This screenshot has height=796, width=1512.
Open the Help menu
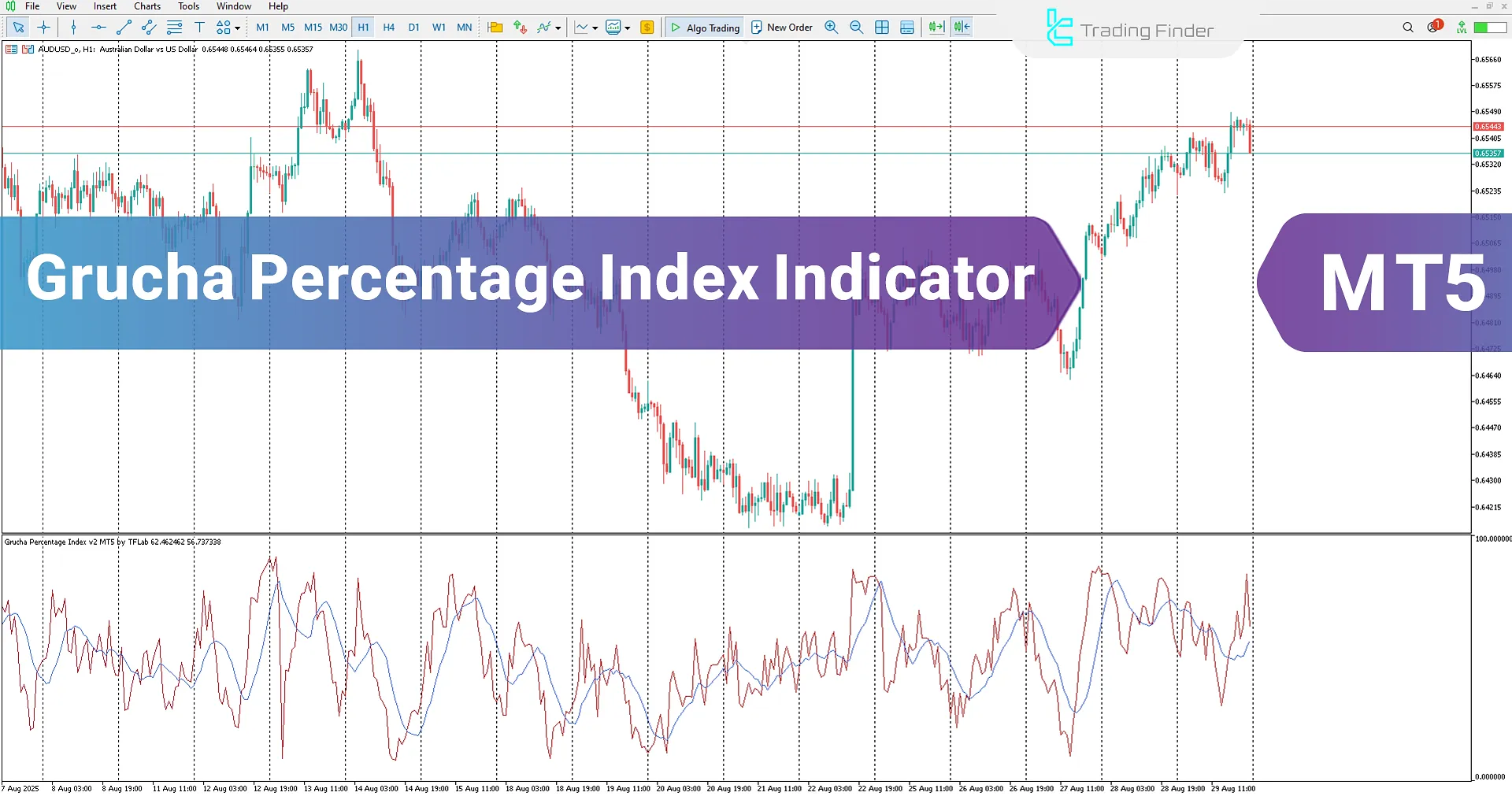click(x=278, y=6)
